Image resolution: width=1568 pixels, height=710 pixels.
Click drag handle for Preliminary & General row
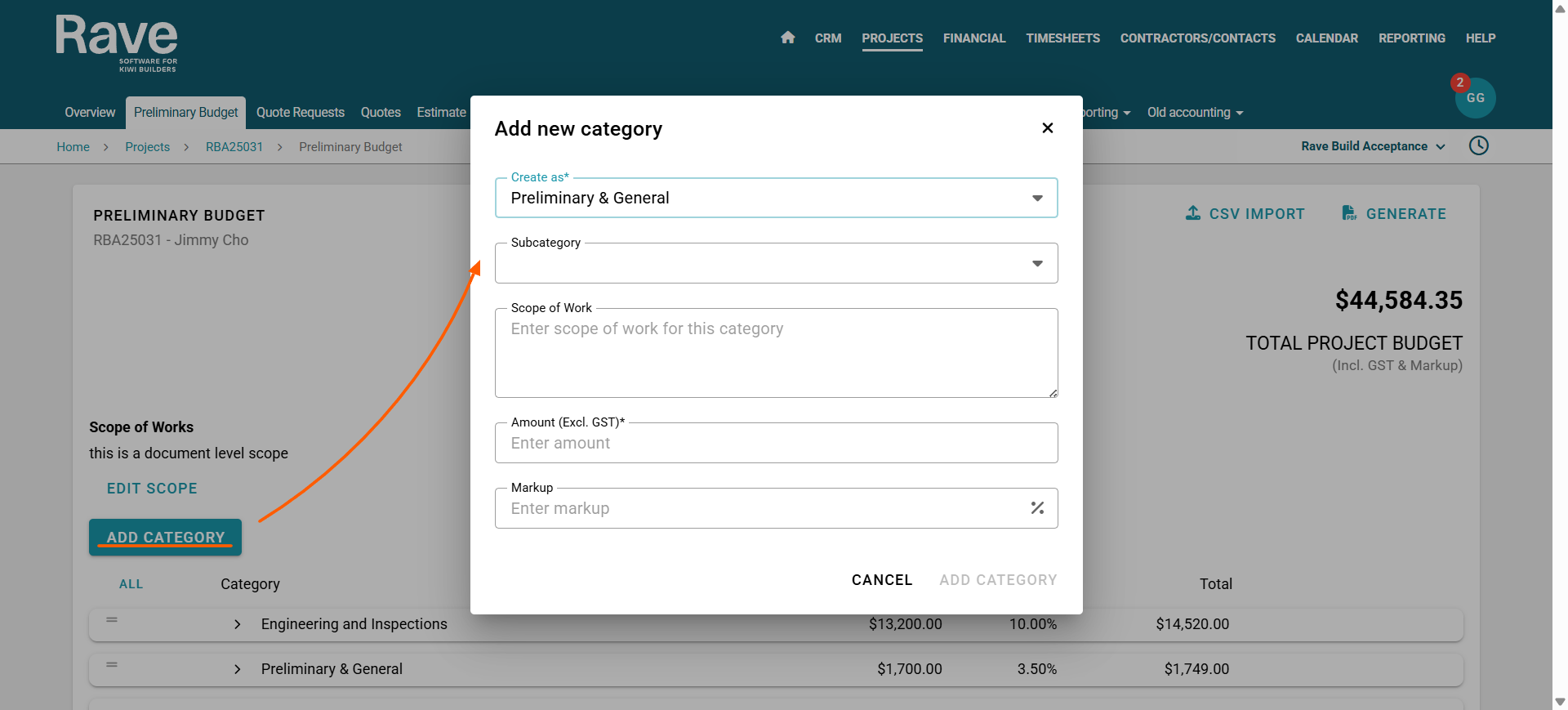112,665
